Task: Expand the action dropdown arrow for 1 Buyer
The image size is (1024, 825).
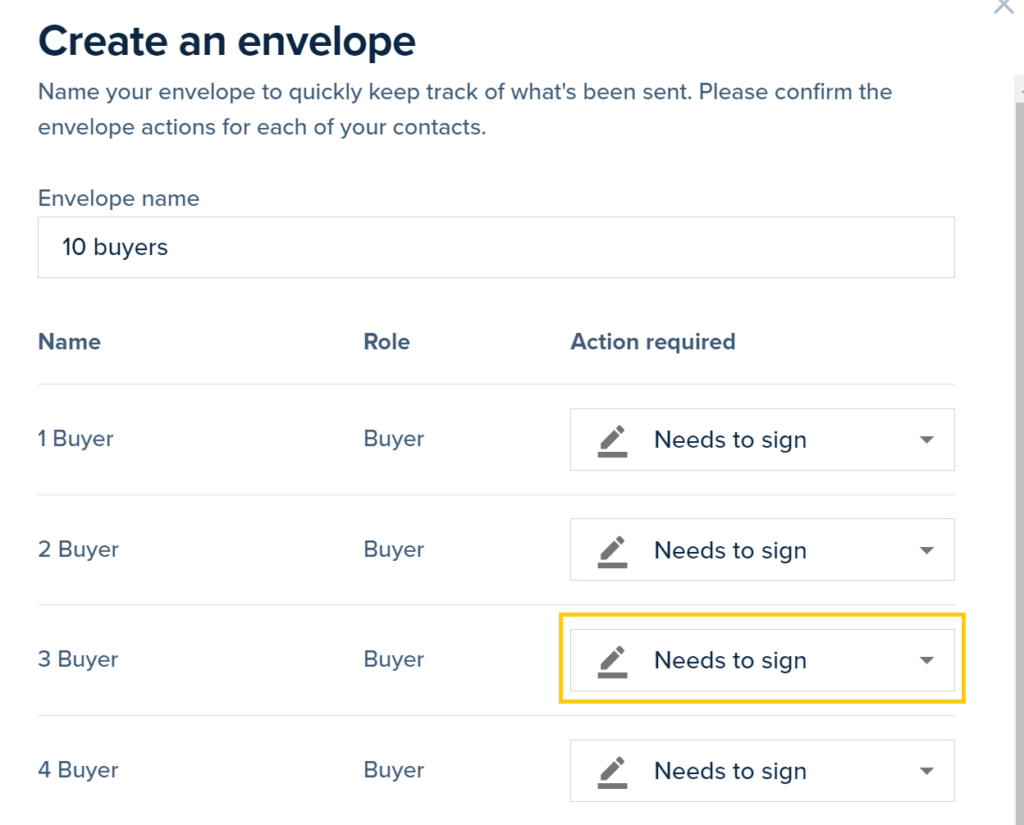Action: pyautogui.click(x=926, y=440)
